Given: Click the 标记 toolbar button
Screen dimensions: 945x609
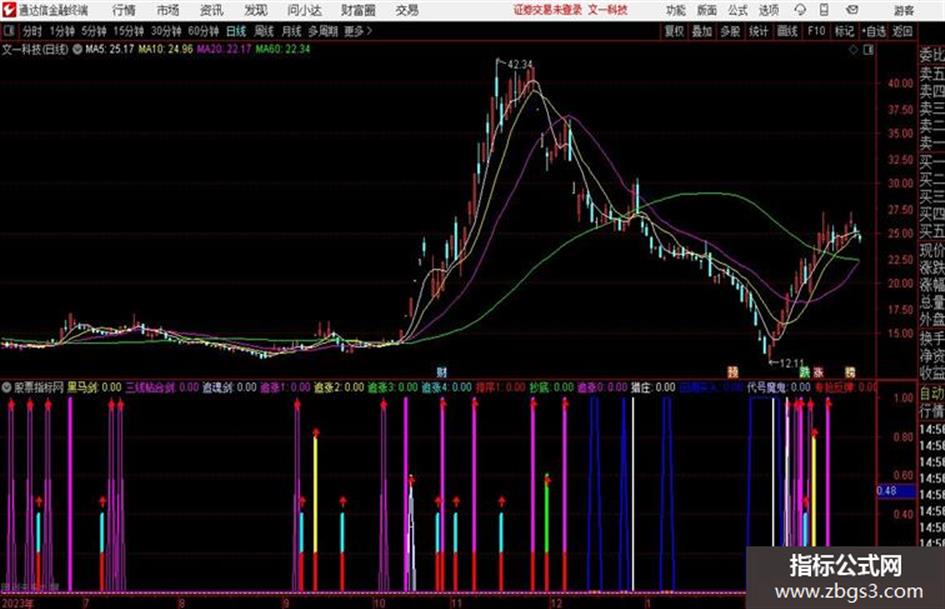Looking at the screenshot, I should pos(844,31).
